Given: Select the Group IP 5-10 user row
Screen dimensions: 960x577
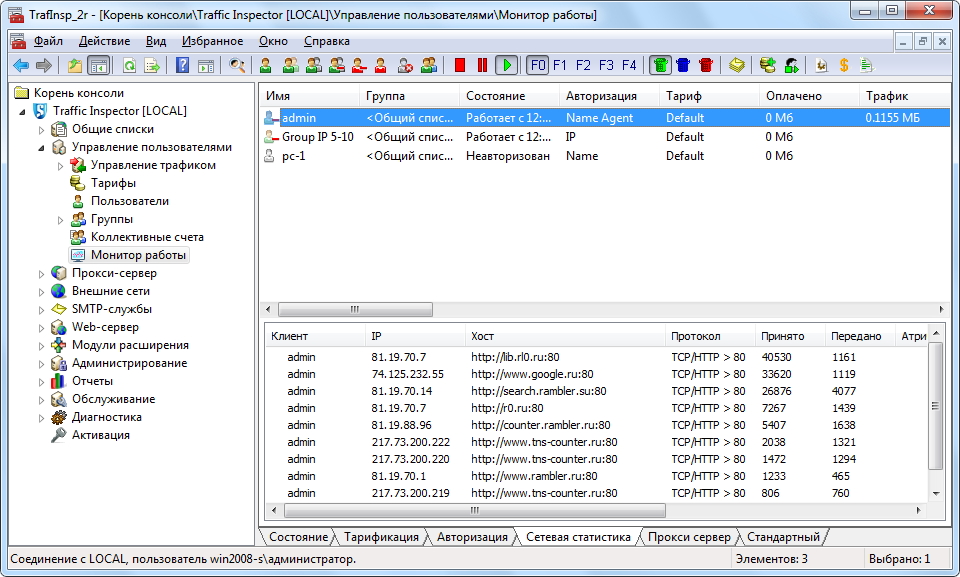Looking at the screenshot, I should tap(605, 137).
